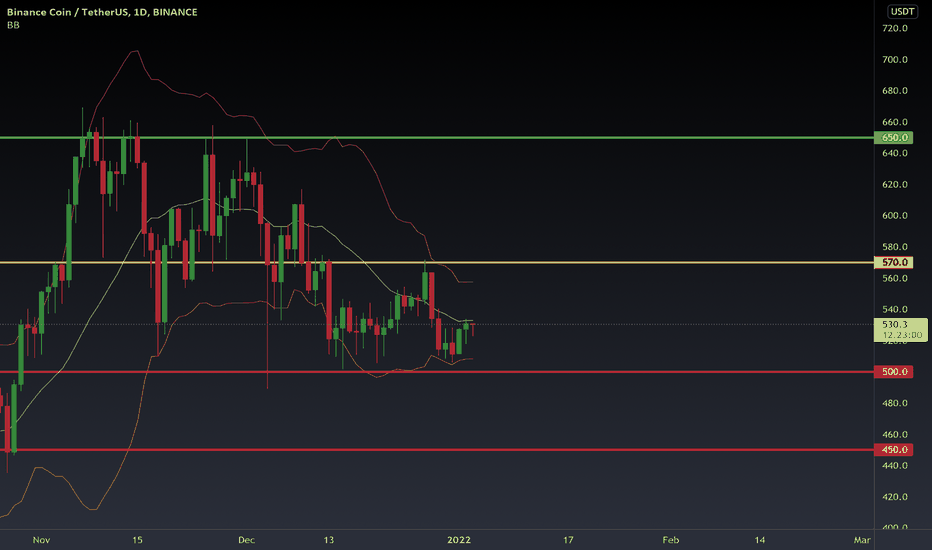Click the Nov date on time axis
This screenshot has width=932, height=550.
(41, 540)
